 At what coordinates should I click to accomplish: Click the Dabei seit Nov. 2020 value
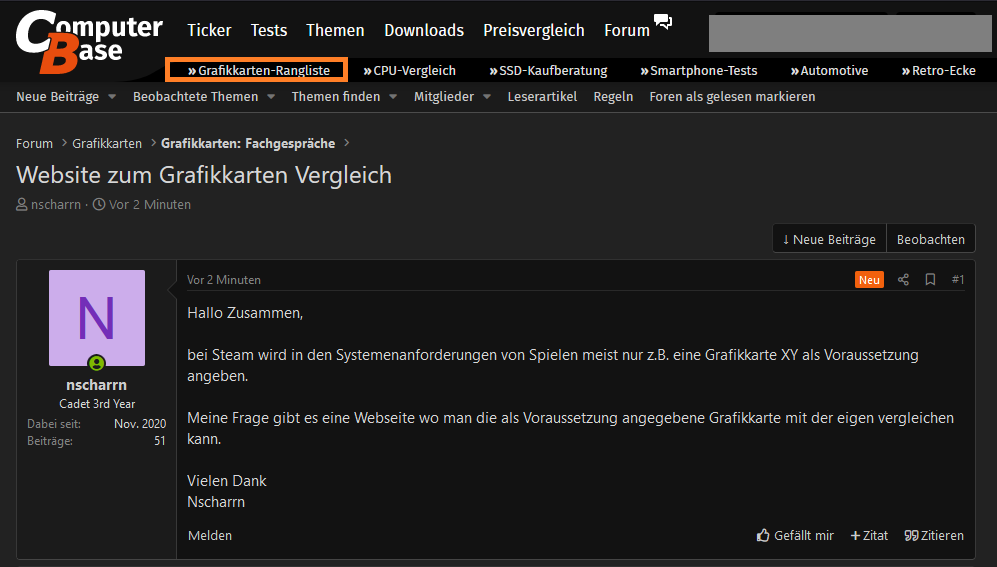tap(140, 424)
